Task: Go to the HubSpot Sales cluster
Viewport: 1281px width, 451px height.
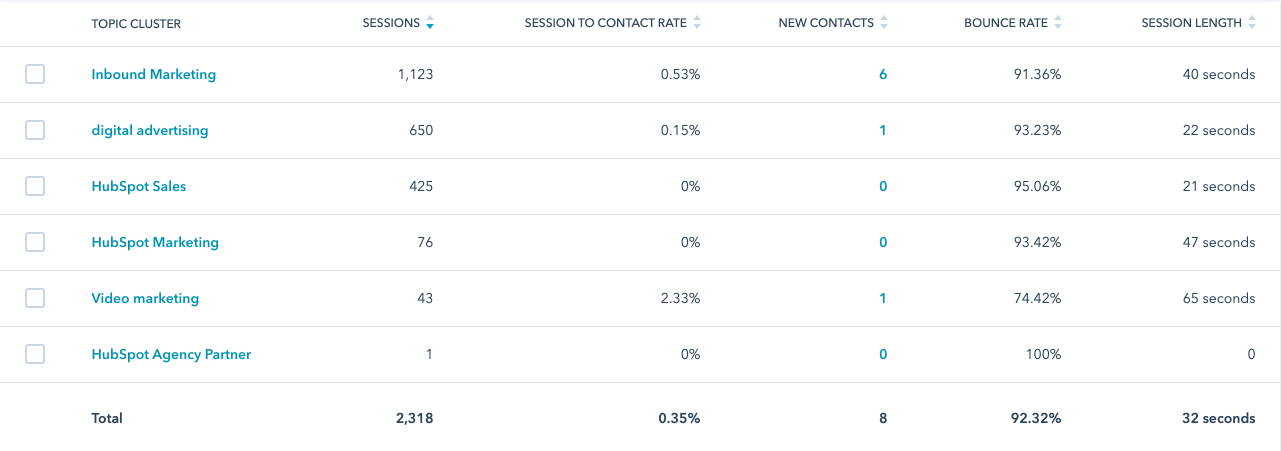Action: (x=138, y=186)
